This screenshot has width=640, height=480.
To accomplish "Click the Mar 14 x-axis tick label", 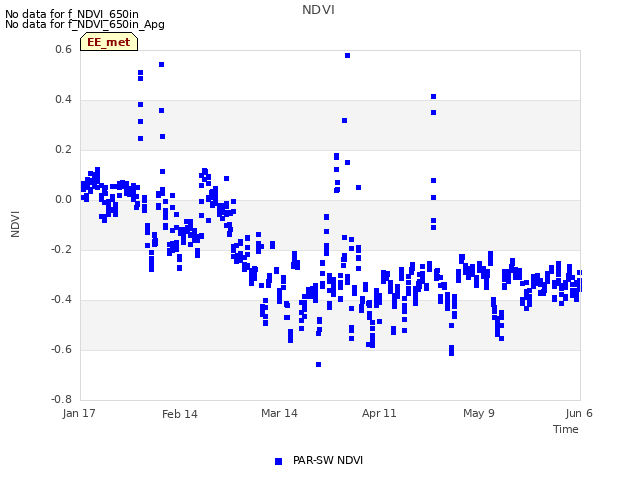I will tap(279, 413).
